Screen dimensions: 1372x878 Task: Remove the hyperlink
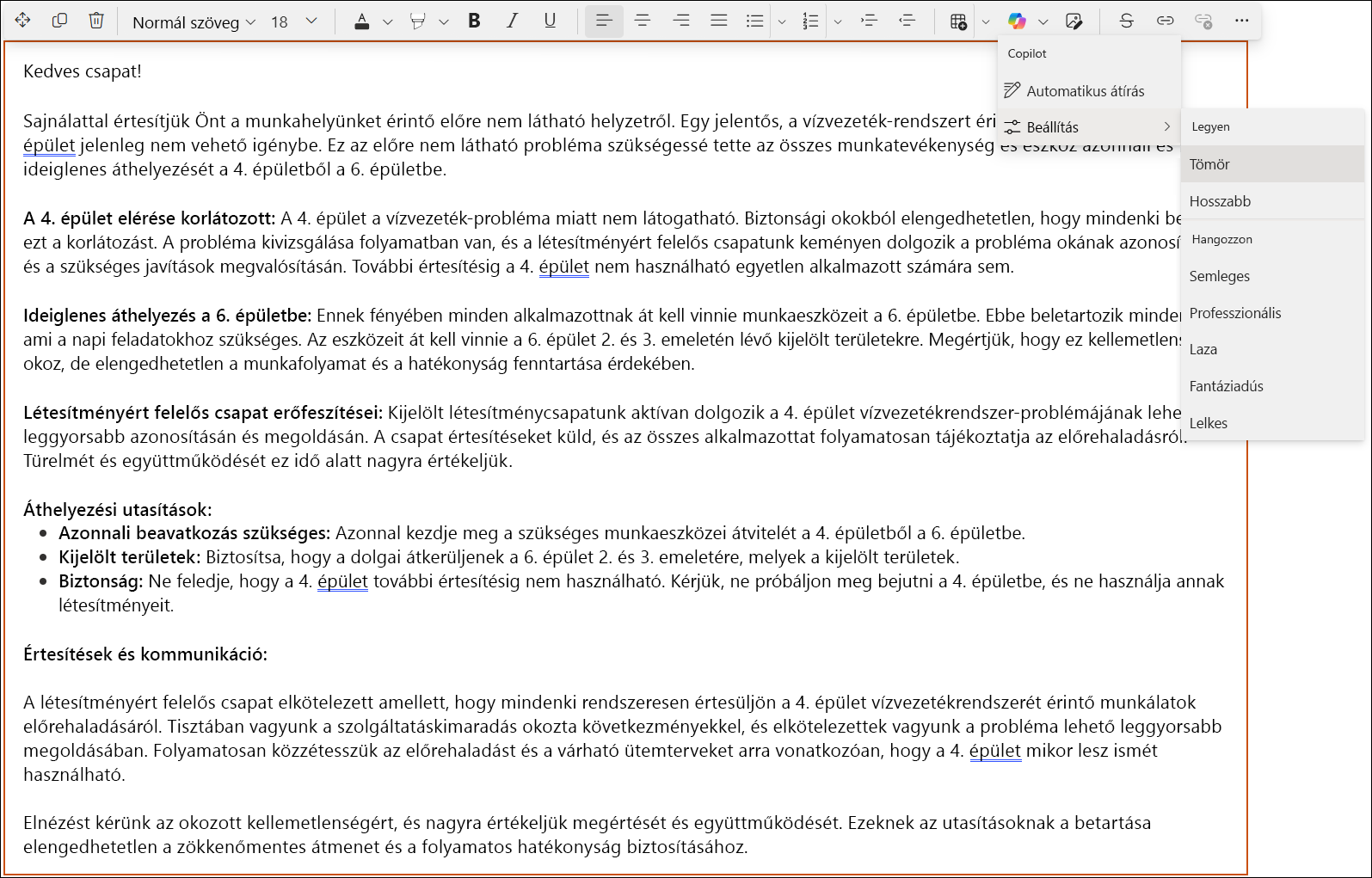click(x=1203, y=21)
